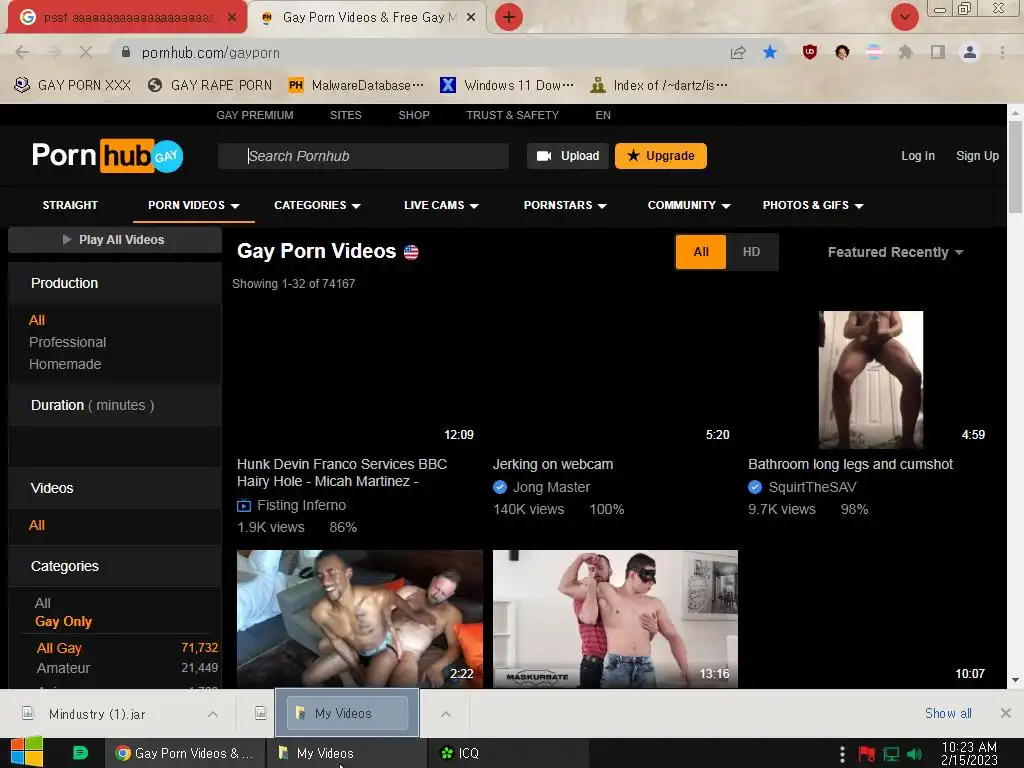Click the orange Upgrade star button

tap(660, 156)
